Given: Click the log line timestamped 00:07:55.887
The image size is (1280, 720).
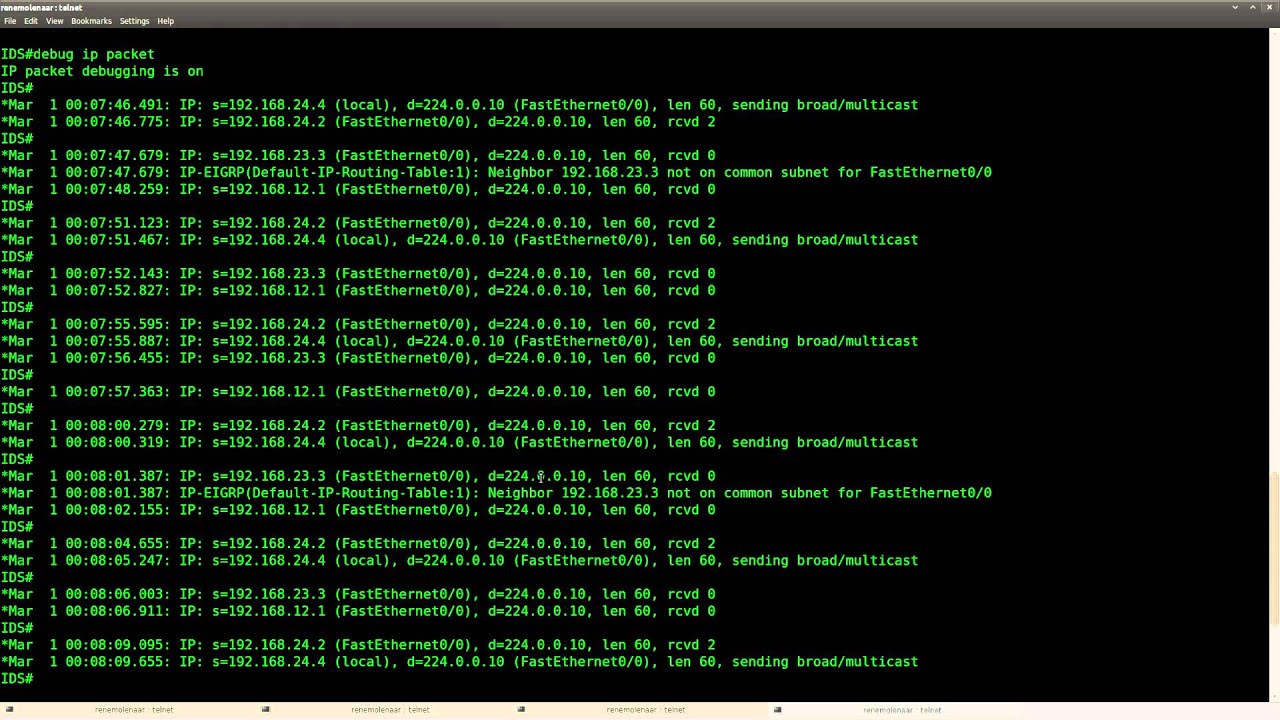Looking at the screenshot, I should (x=459, y=341).
